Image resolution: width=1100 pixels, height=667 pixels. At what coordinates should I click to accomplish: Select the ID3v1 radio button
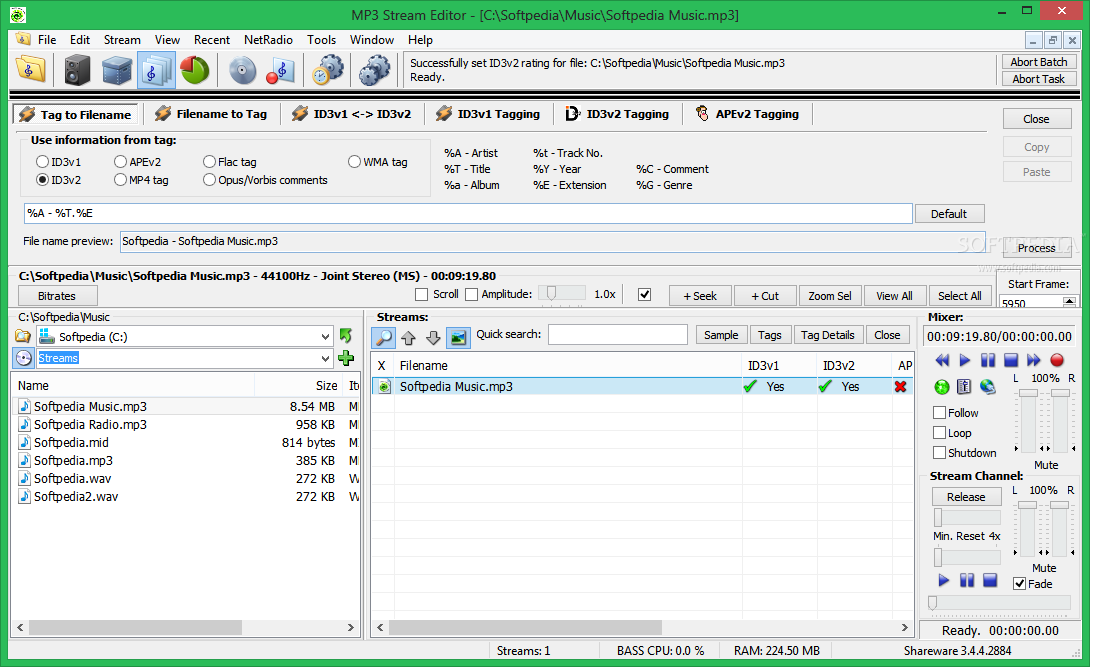pyautogui.click(x=42, y=162)
